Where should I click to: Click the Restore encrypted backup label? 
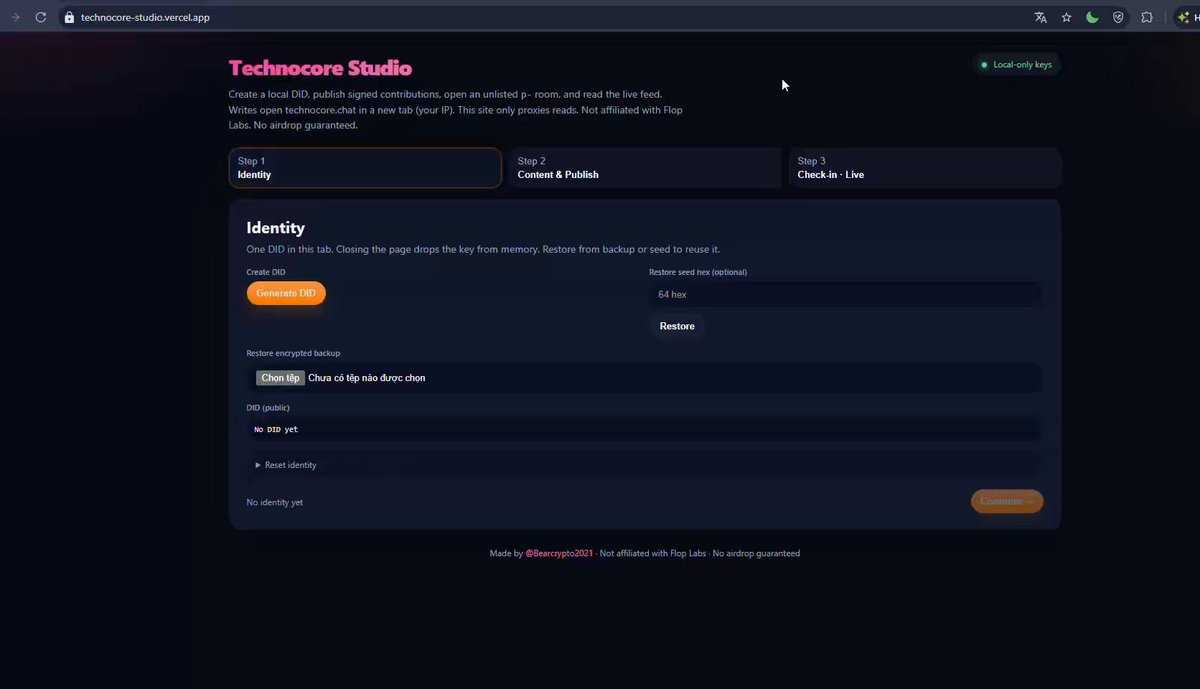coord(293,353)
